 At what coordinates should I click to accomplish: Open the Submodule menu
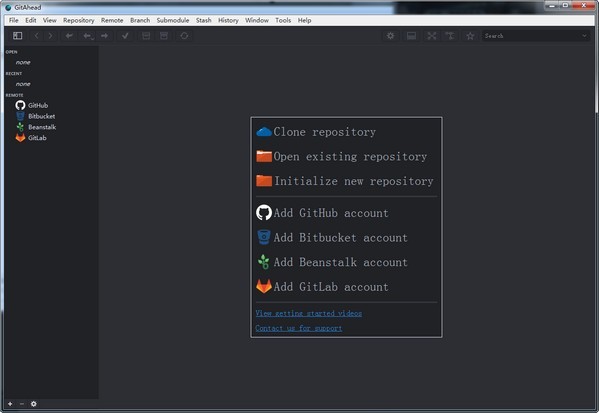tap(173, 20)
